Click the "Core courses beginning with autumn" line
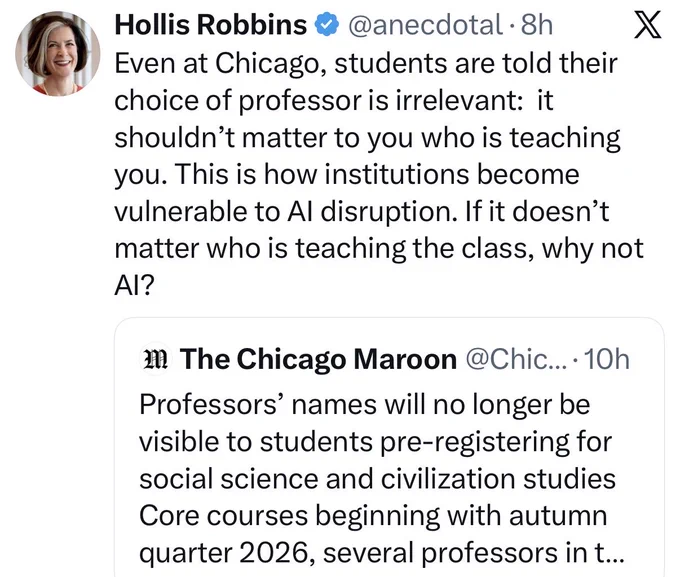Image resolution: width=680 pixels, height=577 pixels. pyautogui.click(x=373, y=517)
